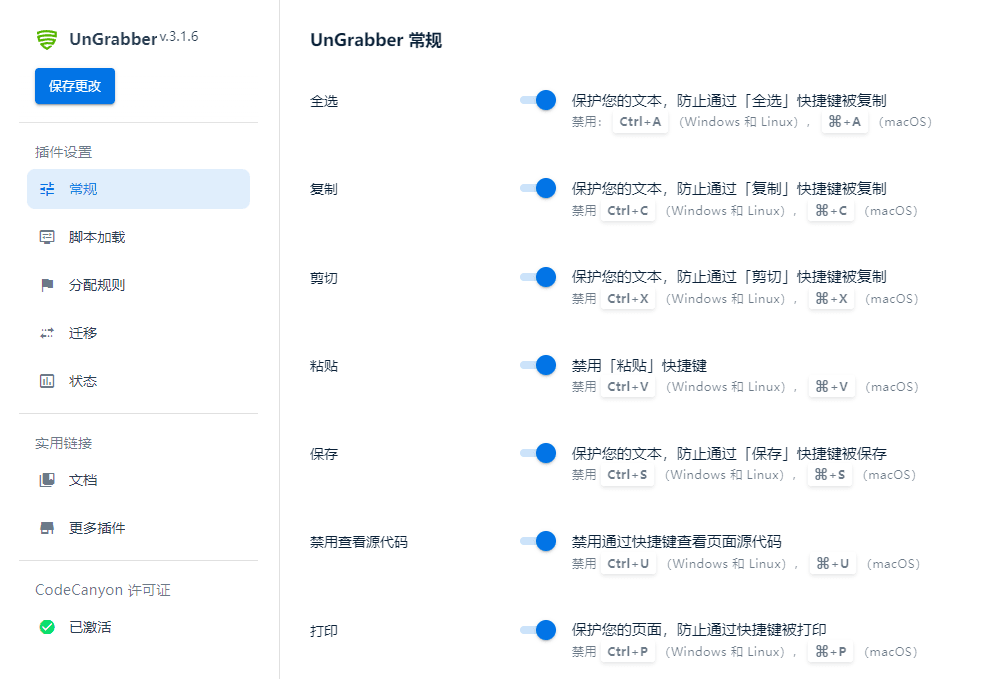
Task: Go to 分配规则 settings
Action: pyautogui.click(x=138, y=285)
